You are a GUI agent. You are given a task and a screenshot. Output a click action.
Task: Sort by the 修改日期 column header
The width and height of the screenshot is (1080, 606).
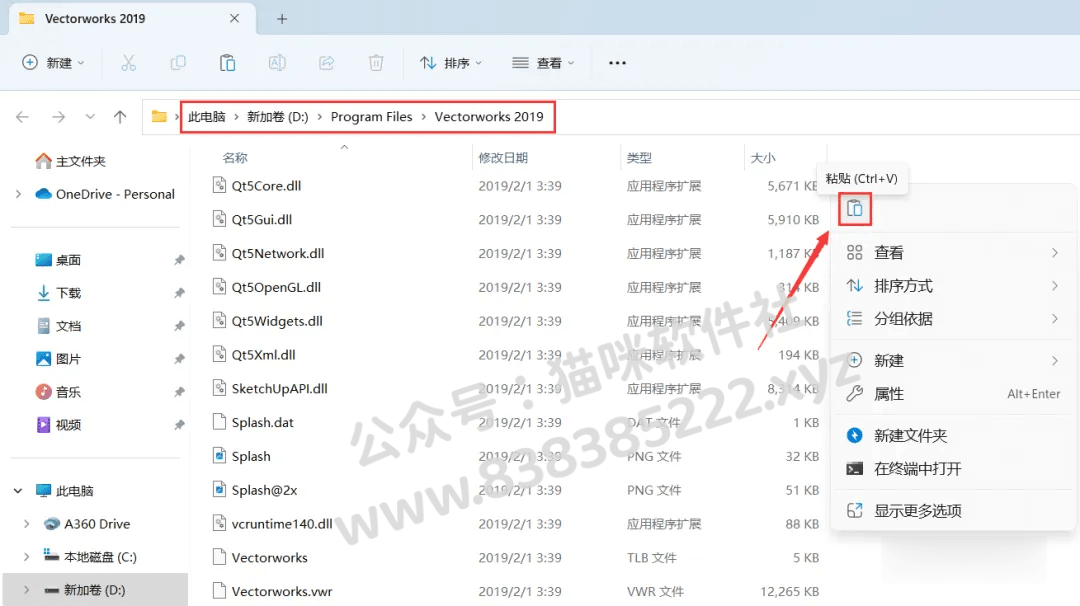(503, 158)
